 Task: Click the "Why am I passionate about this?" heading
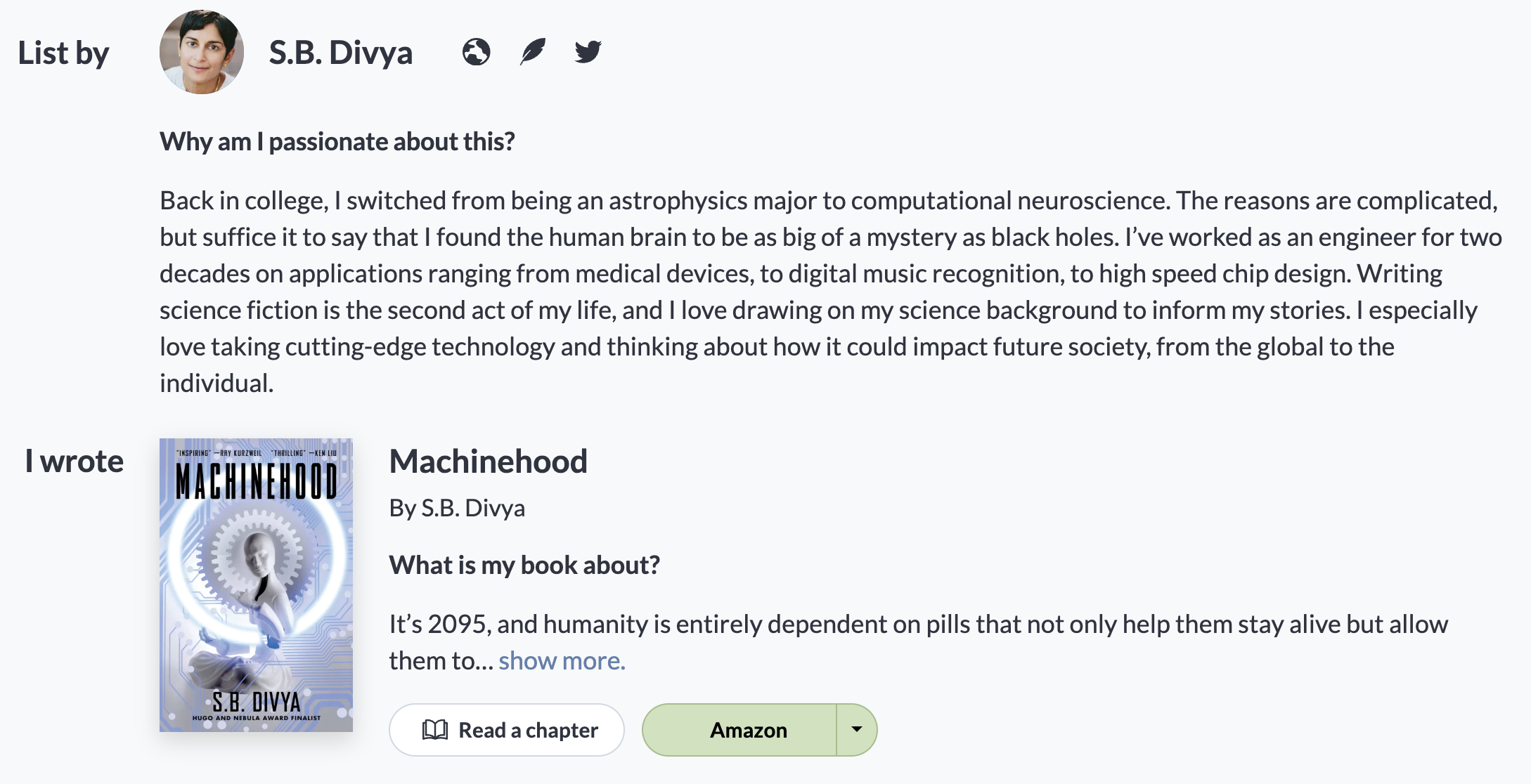click(337, 141)
